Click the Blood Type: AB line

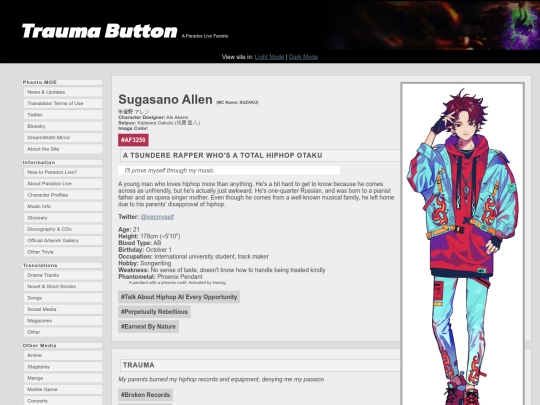pyautogui.click(x=139, y=243)
